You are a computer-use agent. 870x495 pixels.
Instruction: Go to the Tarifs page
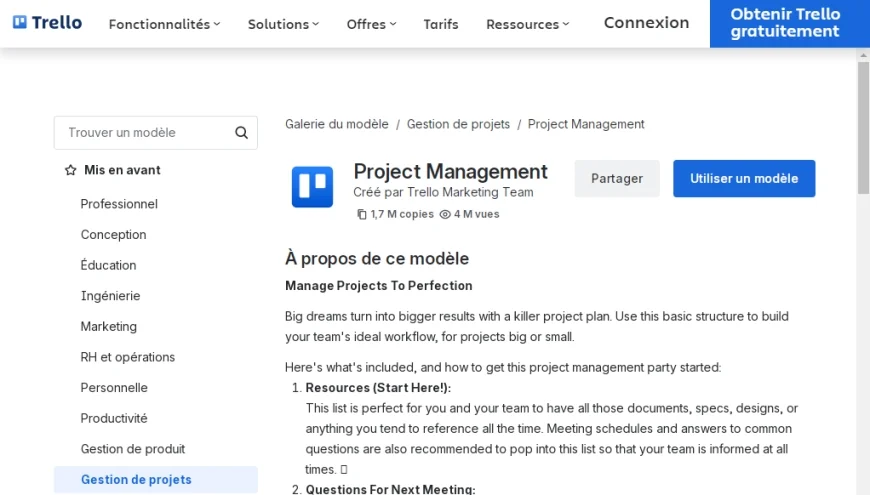coord(441,24)
